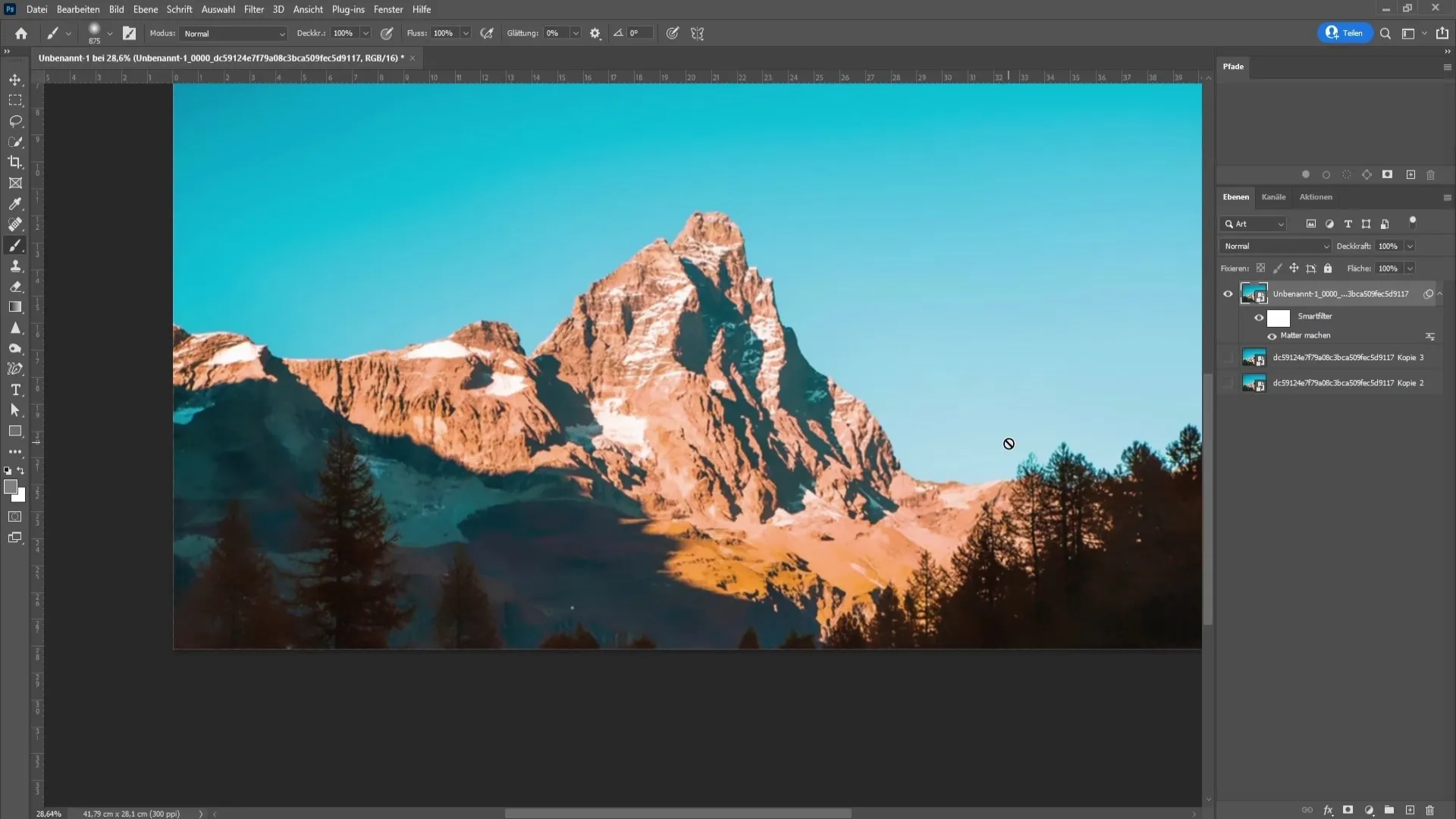This screenshot has height=819, width=1456.
Task: Click the Ebene menu item
Action: click(x=144, y=9)
